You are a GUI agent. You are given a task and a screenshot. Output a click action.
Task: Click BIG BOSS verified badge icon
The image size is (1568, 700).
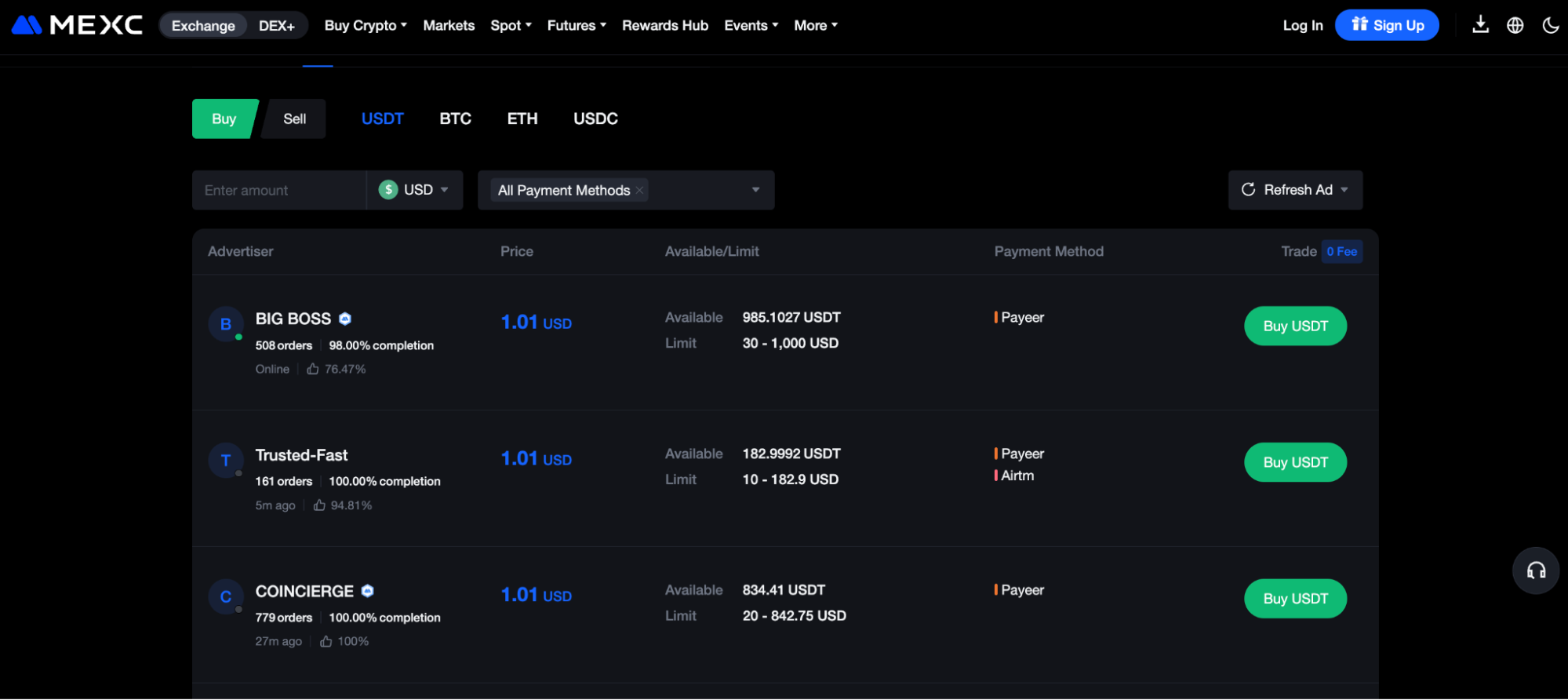pos(345,319)
